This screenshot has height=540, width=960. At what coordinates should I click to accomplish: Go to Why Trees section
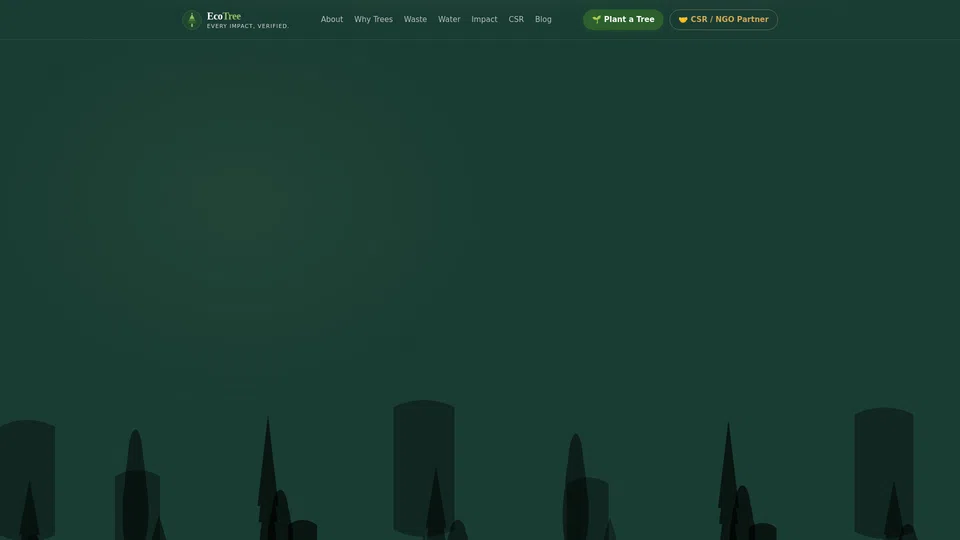(x=373, y=20)
